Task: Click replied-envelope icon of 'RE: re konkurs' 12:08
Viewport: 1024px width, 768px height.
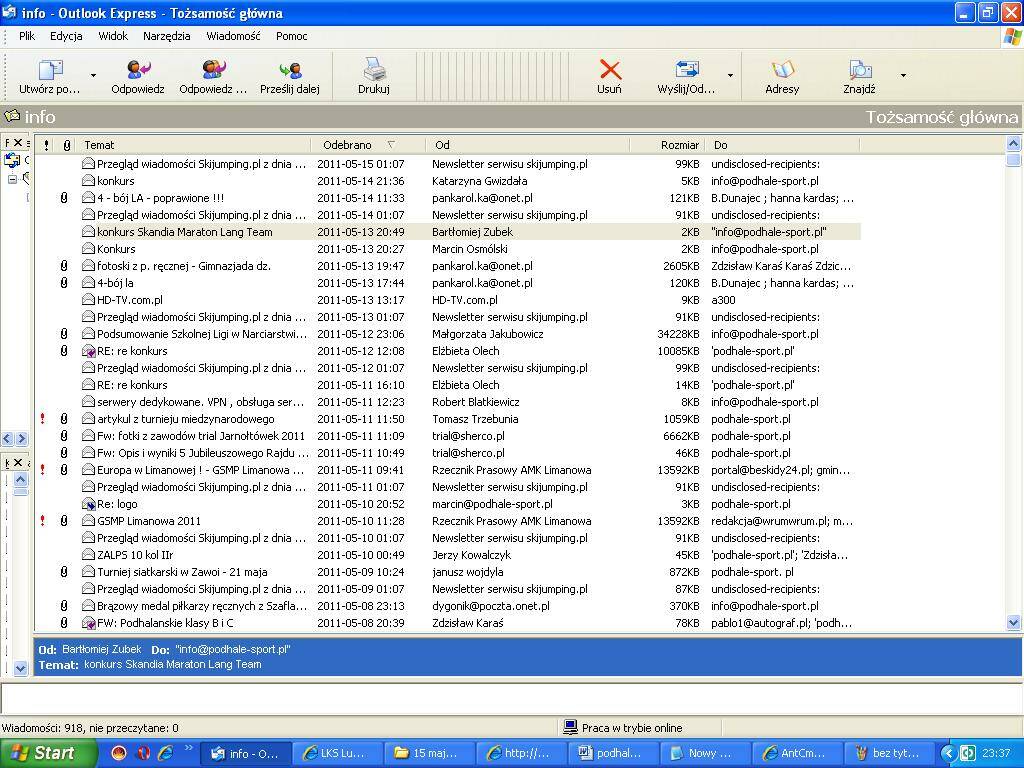Action: click(x=89, y=351)
